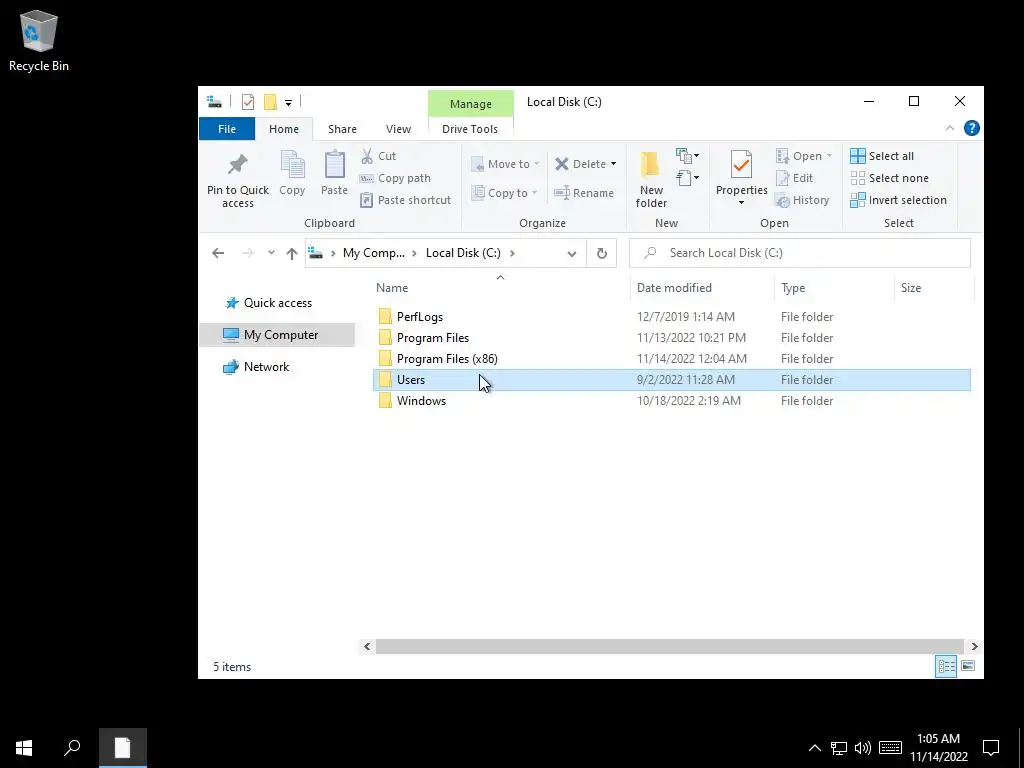1024x768 pixels.
Task: Open recent locations dropdown chevron
Action: (x=271, y=253)
